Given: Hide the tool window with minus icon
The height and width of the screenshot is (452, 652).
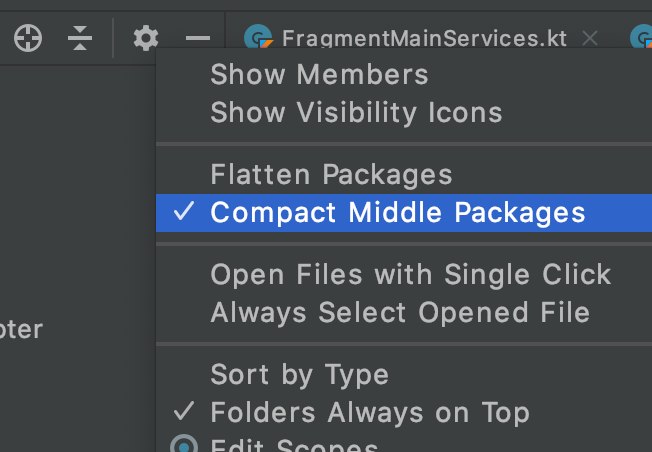Looking at the screenshot, I should point(198,38).
